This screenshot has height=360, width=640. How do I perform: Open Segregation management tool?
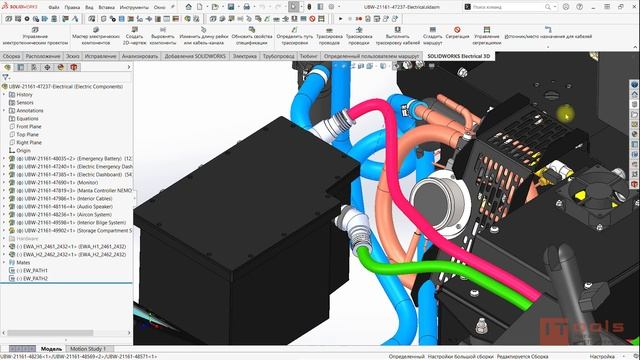[x=487, y=36]
